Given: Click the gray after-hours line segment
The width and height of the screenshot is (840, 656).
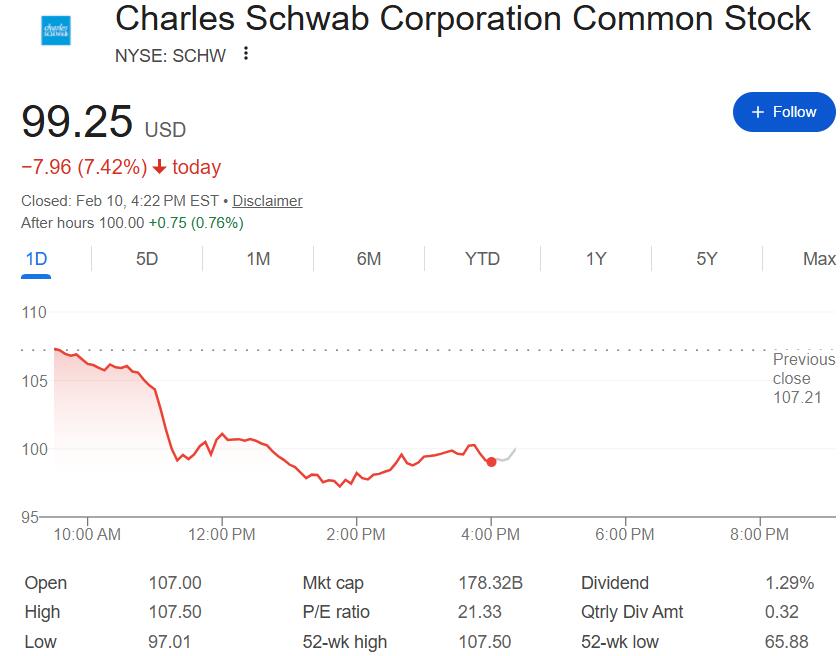Looking at the screenshot, I should click(x=506, y=456).
